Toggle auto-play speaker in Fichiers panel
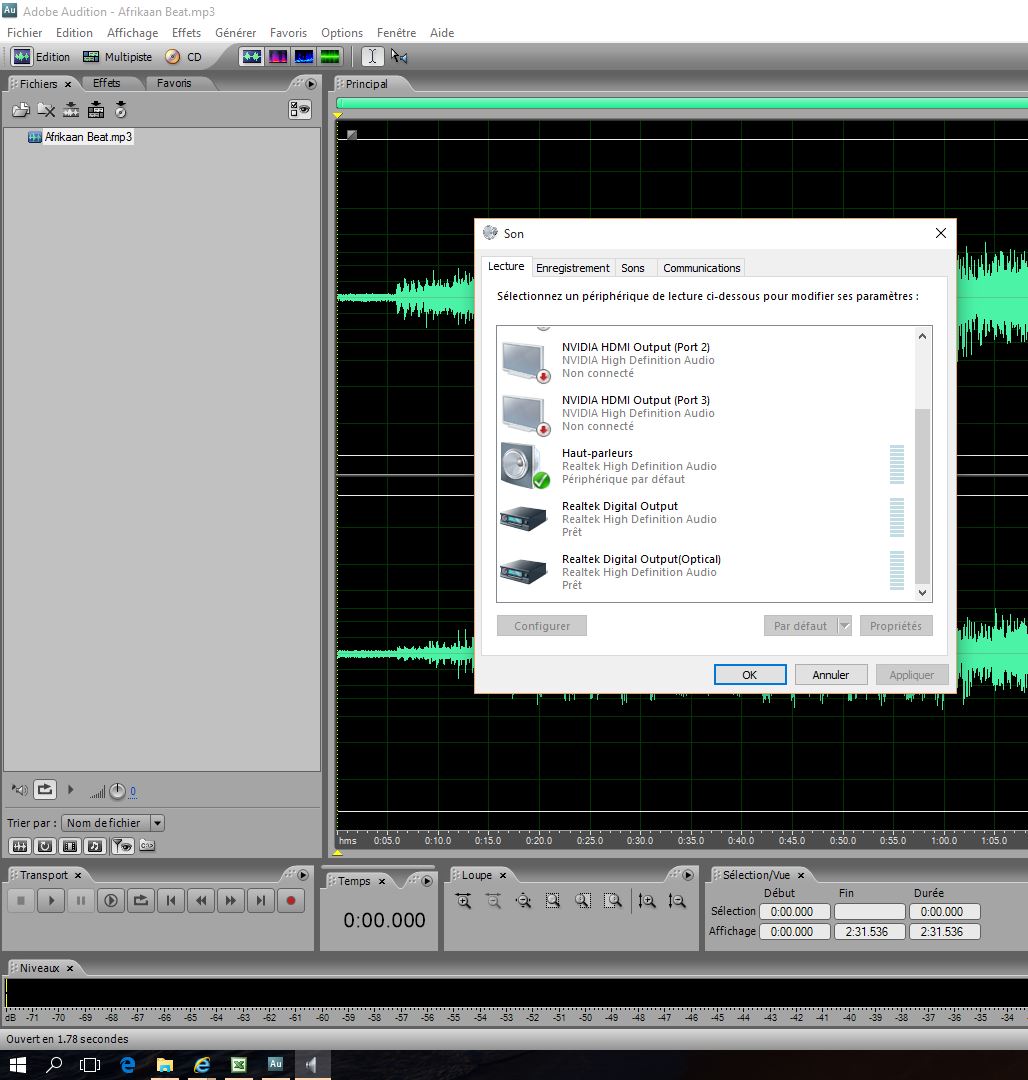Screen dimensions: 1028x1080 (20, 790)
